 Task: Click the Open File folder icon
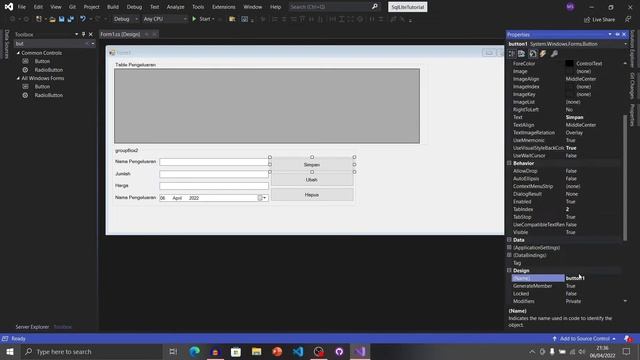(x=52, y=19)
